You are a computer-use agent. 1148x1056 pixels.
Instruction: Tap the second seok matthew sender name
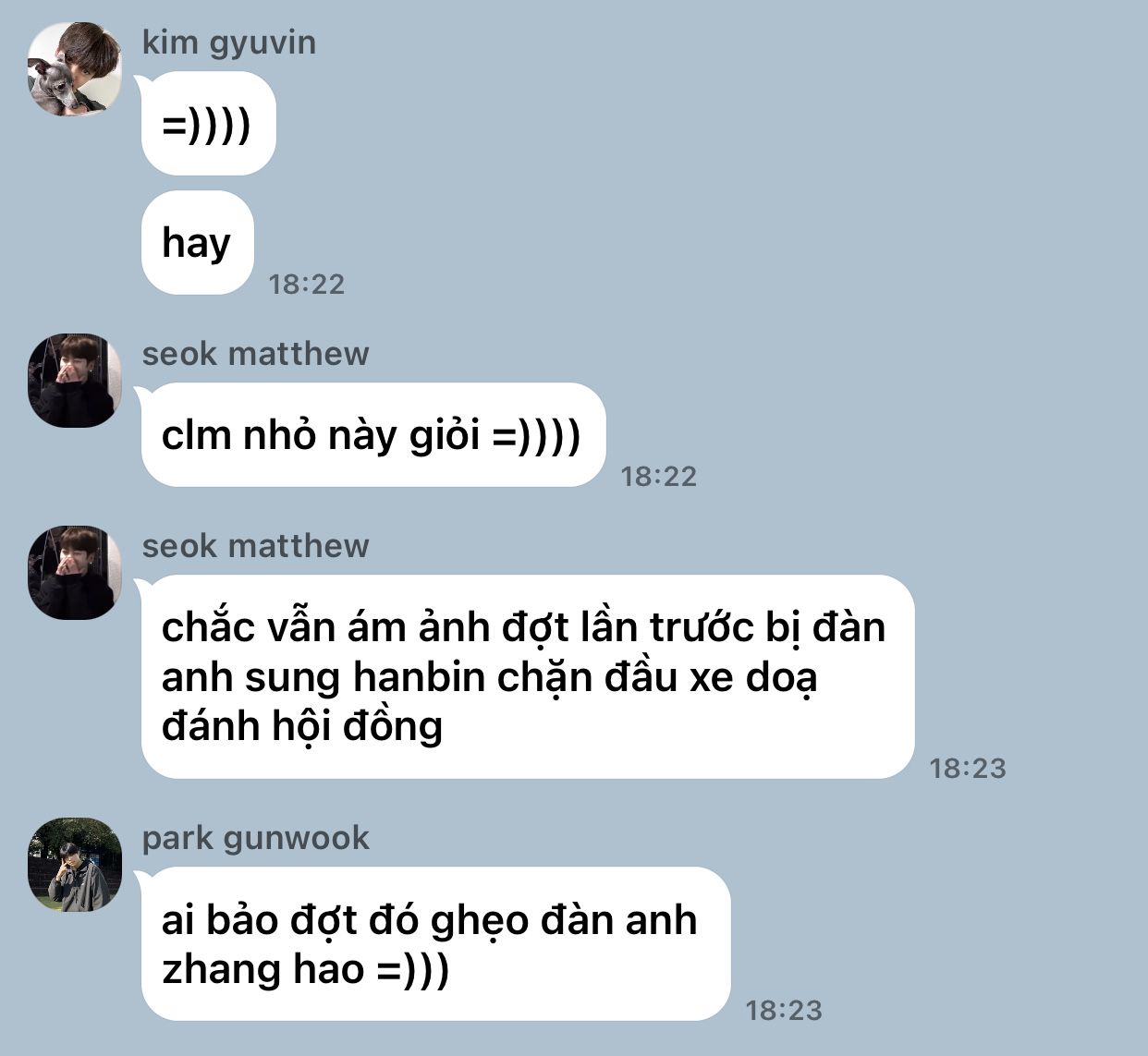256,546
